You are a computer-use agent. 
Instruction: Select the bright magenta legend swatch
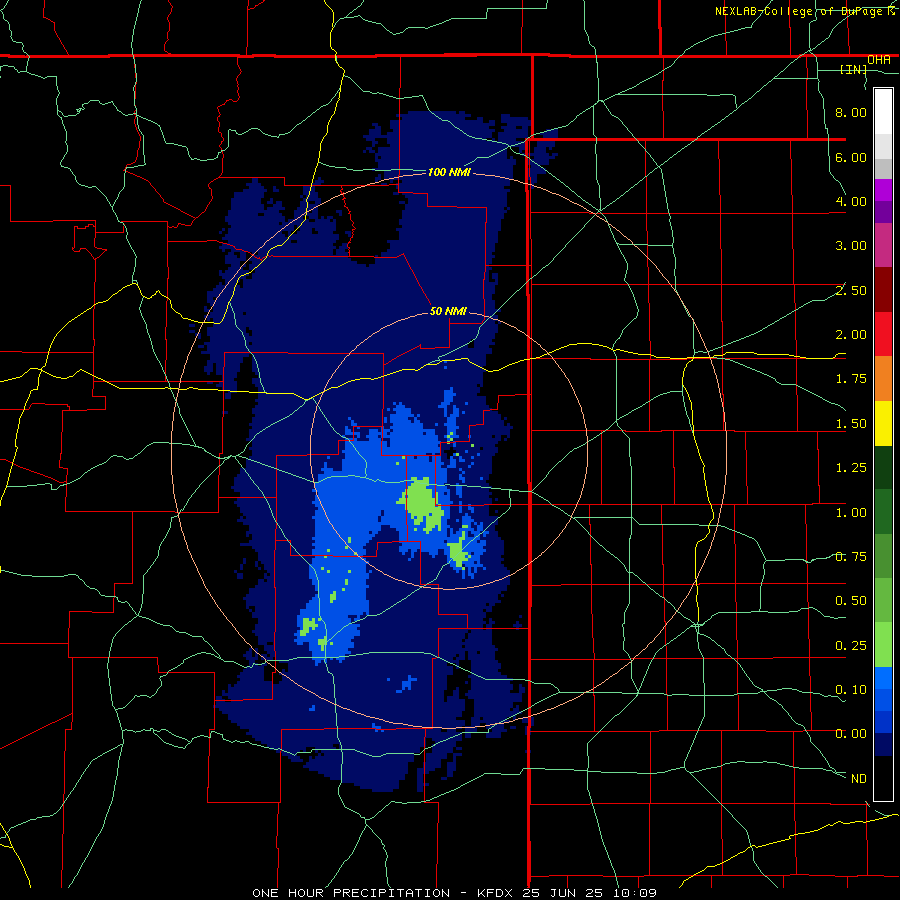[883, 190]
